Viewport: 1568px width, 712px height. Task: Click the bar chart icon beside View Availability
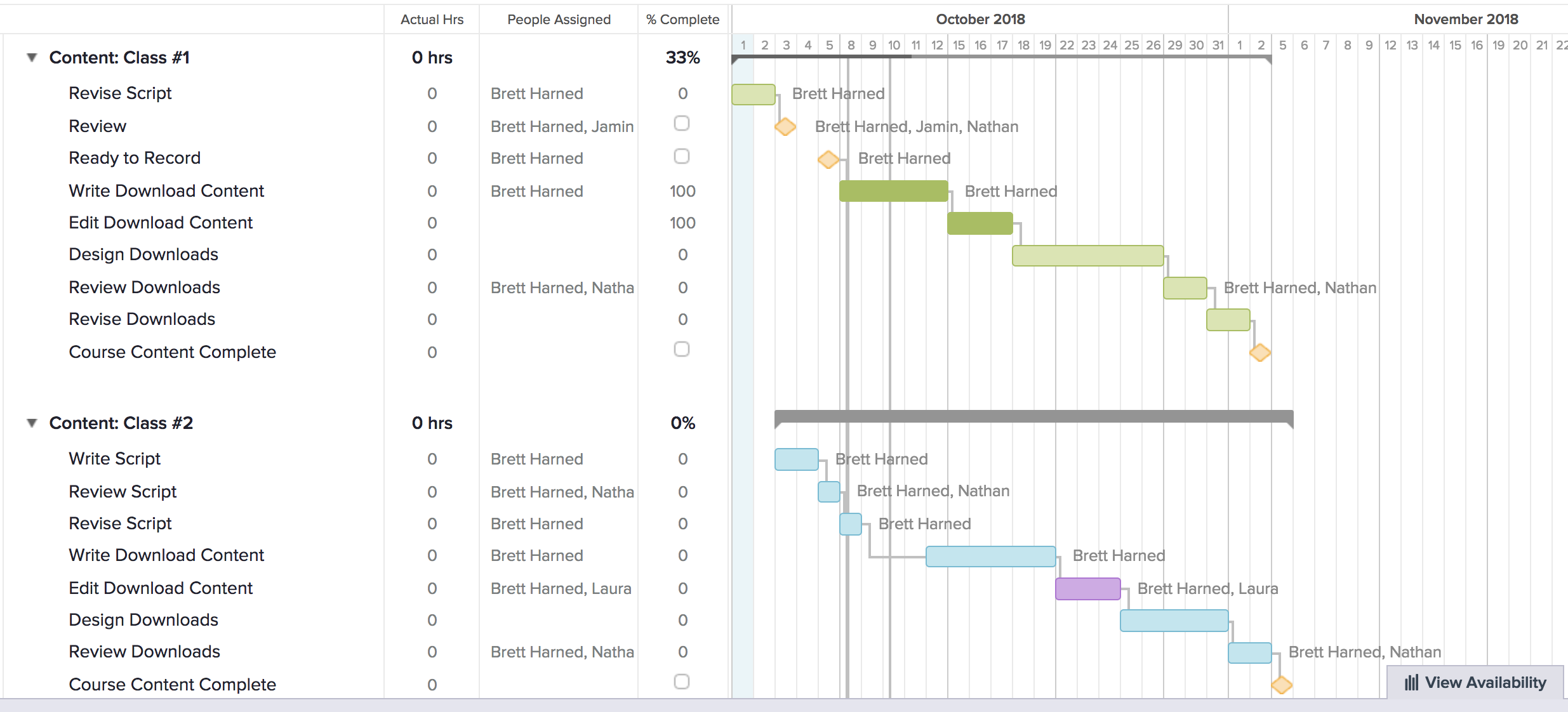pos(1411,682)
